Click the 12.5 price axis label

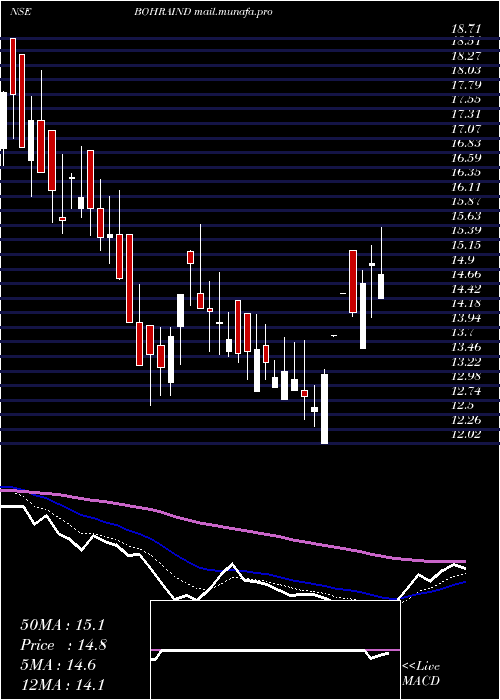point(463,405)
